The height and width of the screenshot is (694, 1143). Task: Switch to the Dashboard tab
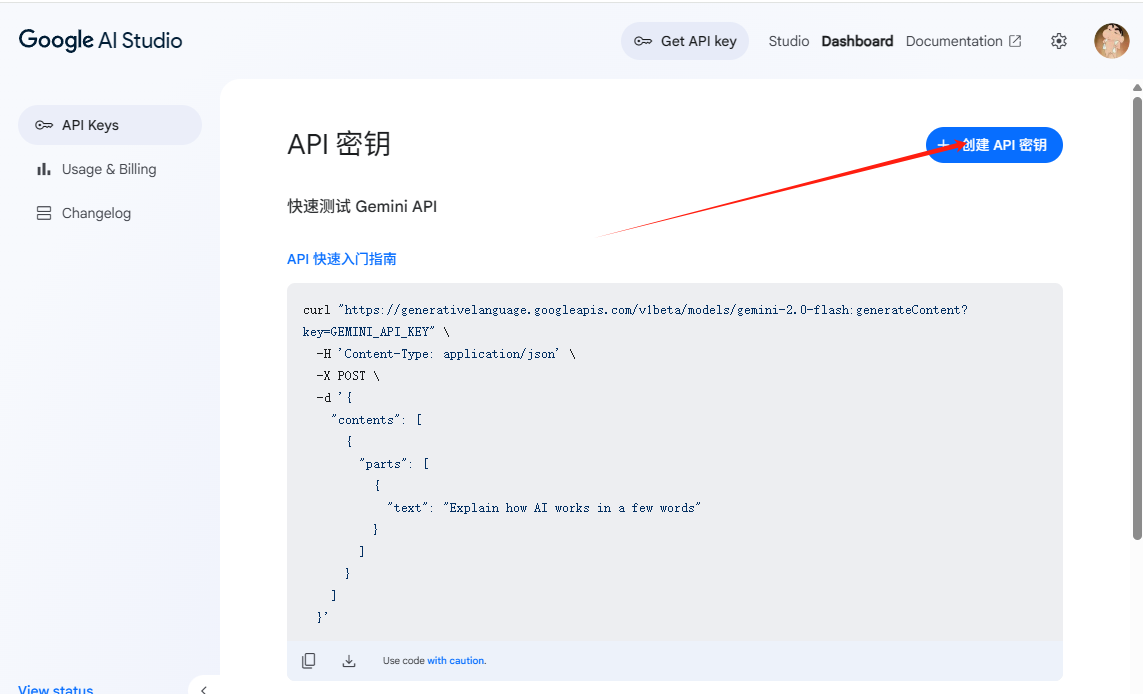[x=857, y=42]
